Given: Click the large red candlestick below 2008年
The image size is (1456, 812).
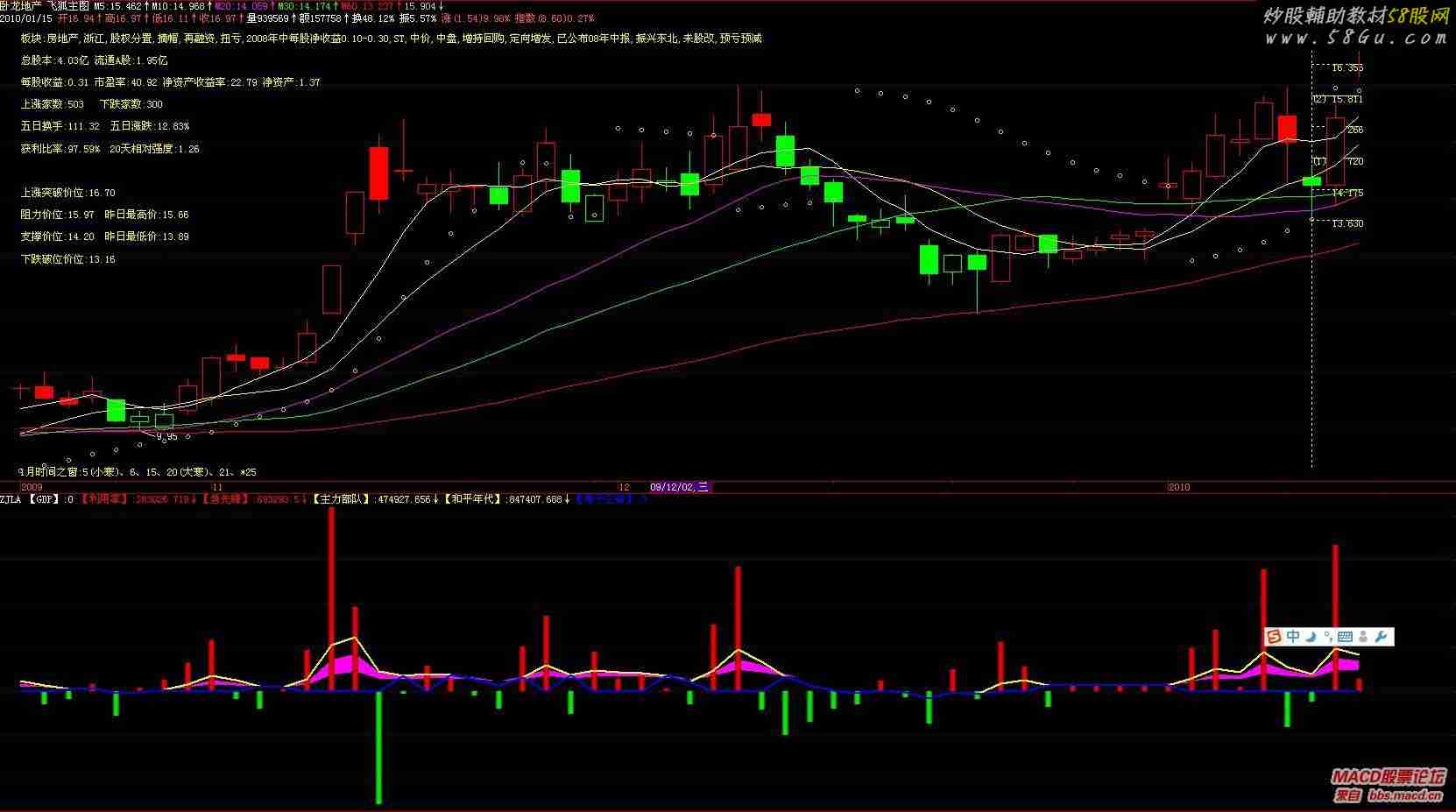Looking at the screenshot, I should 378,173.
